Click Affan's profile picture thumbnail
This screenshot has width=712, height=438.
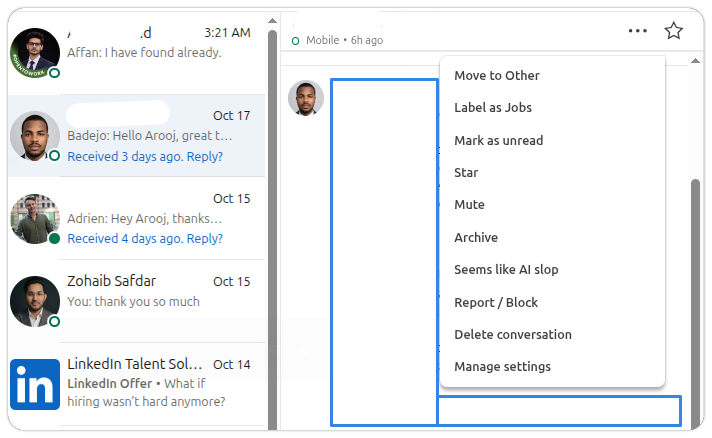35,53
